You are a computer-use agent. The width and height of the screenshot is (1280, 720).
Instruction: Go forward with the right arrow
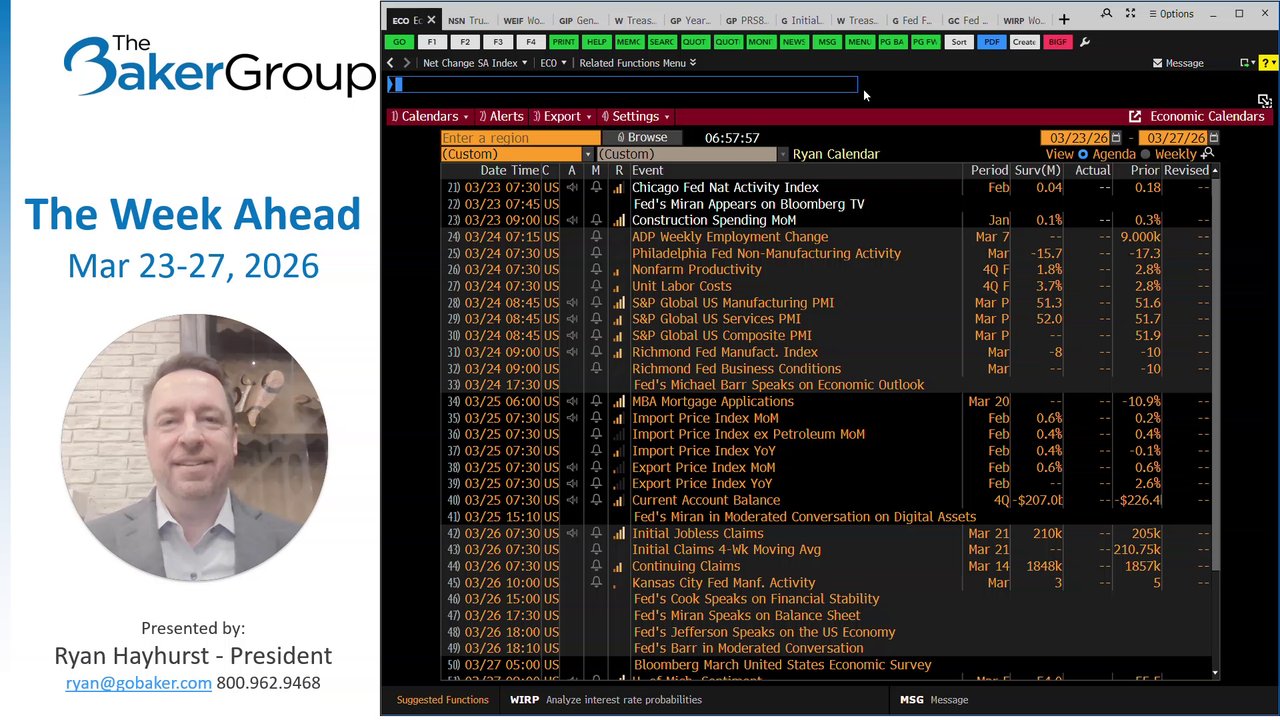point(406,63)
